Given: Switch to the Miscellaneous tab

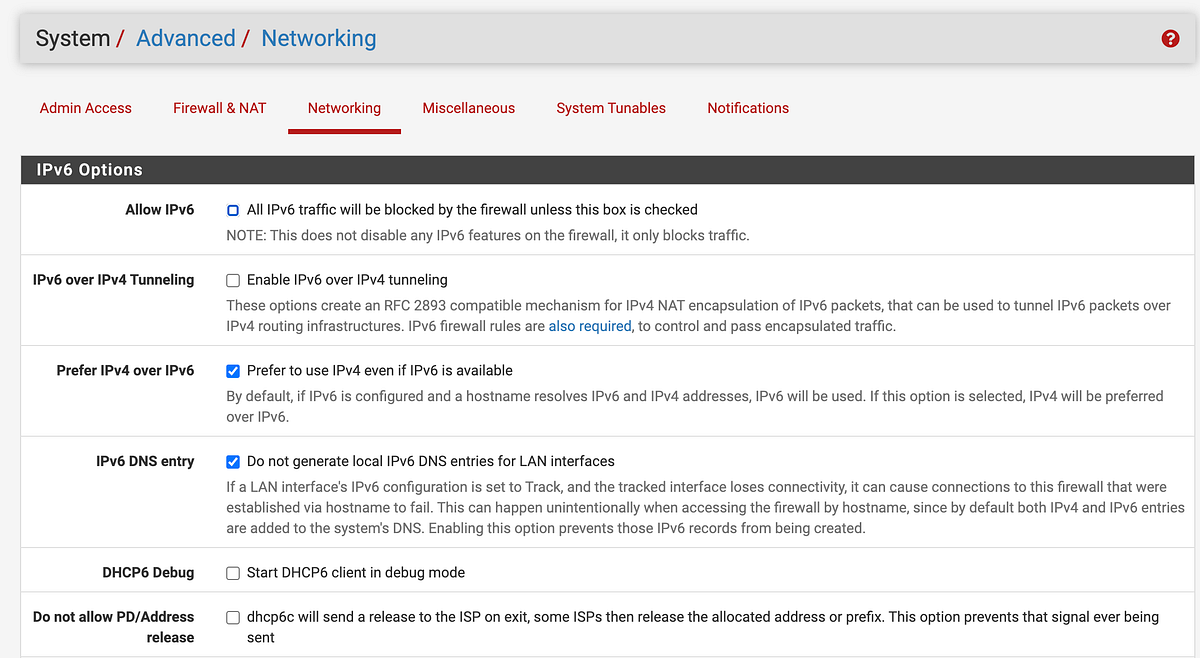Looking at the screenshot, I should 468,108.
